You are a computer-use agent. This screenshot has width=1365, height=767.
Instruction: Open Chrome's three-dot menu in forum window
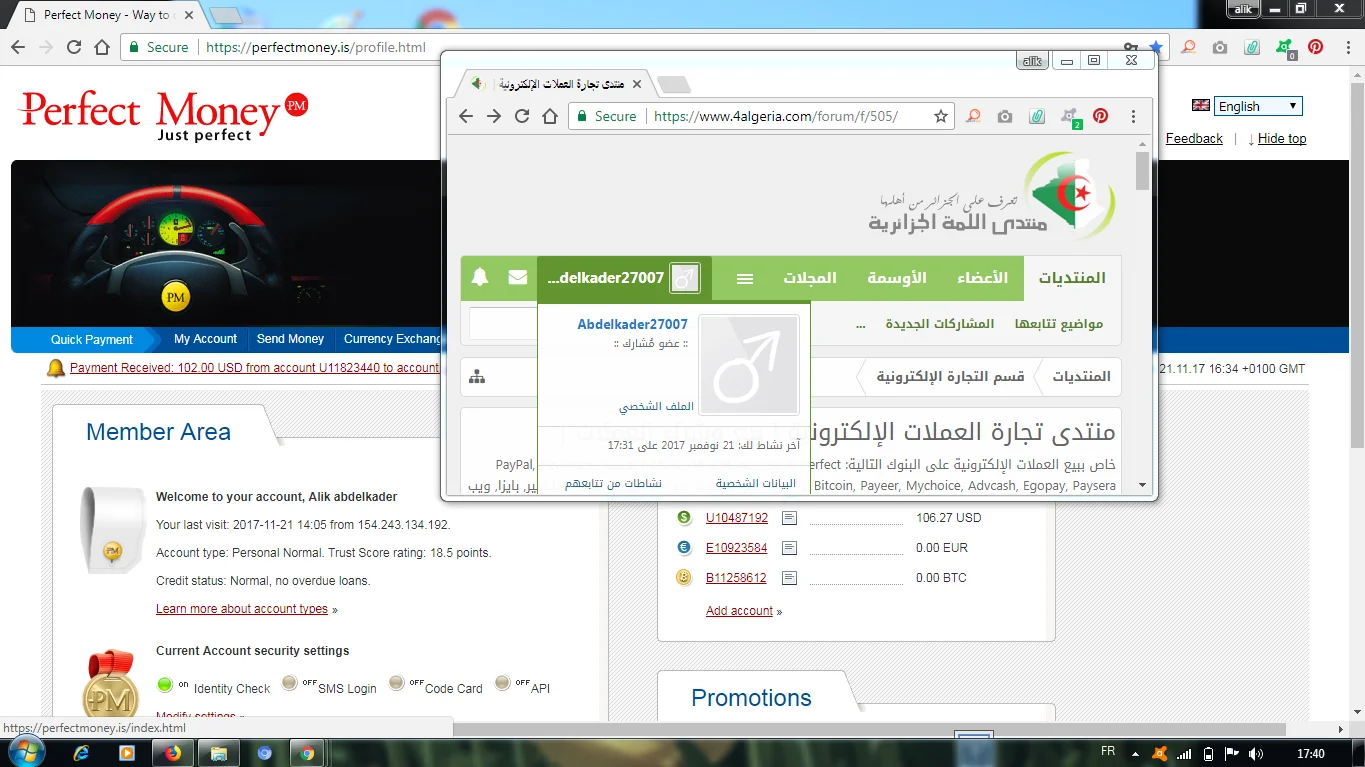click(1133, 116)
